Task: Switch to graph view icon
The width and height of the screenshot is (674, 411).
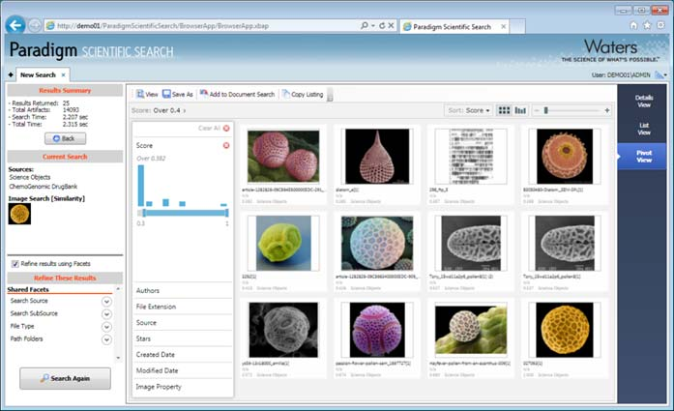Action: coord(520,110)
